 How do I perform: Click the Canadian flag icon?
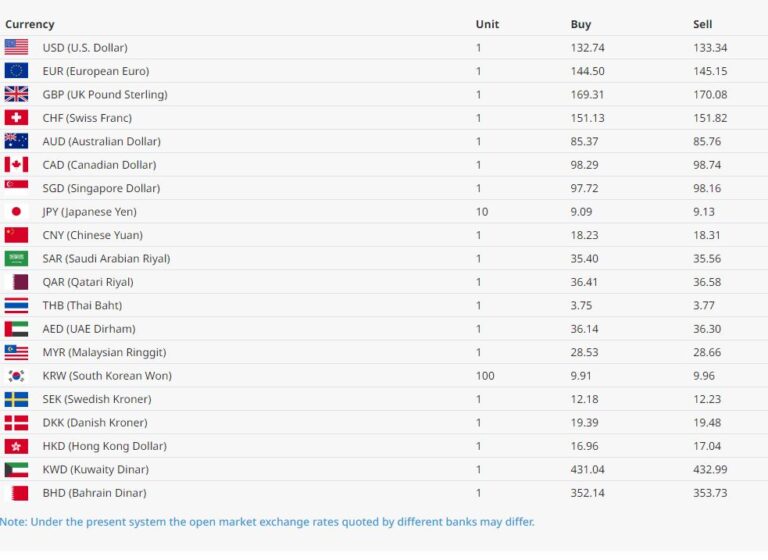point(16,165)
